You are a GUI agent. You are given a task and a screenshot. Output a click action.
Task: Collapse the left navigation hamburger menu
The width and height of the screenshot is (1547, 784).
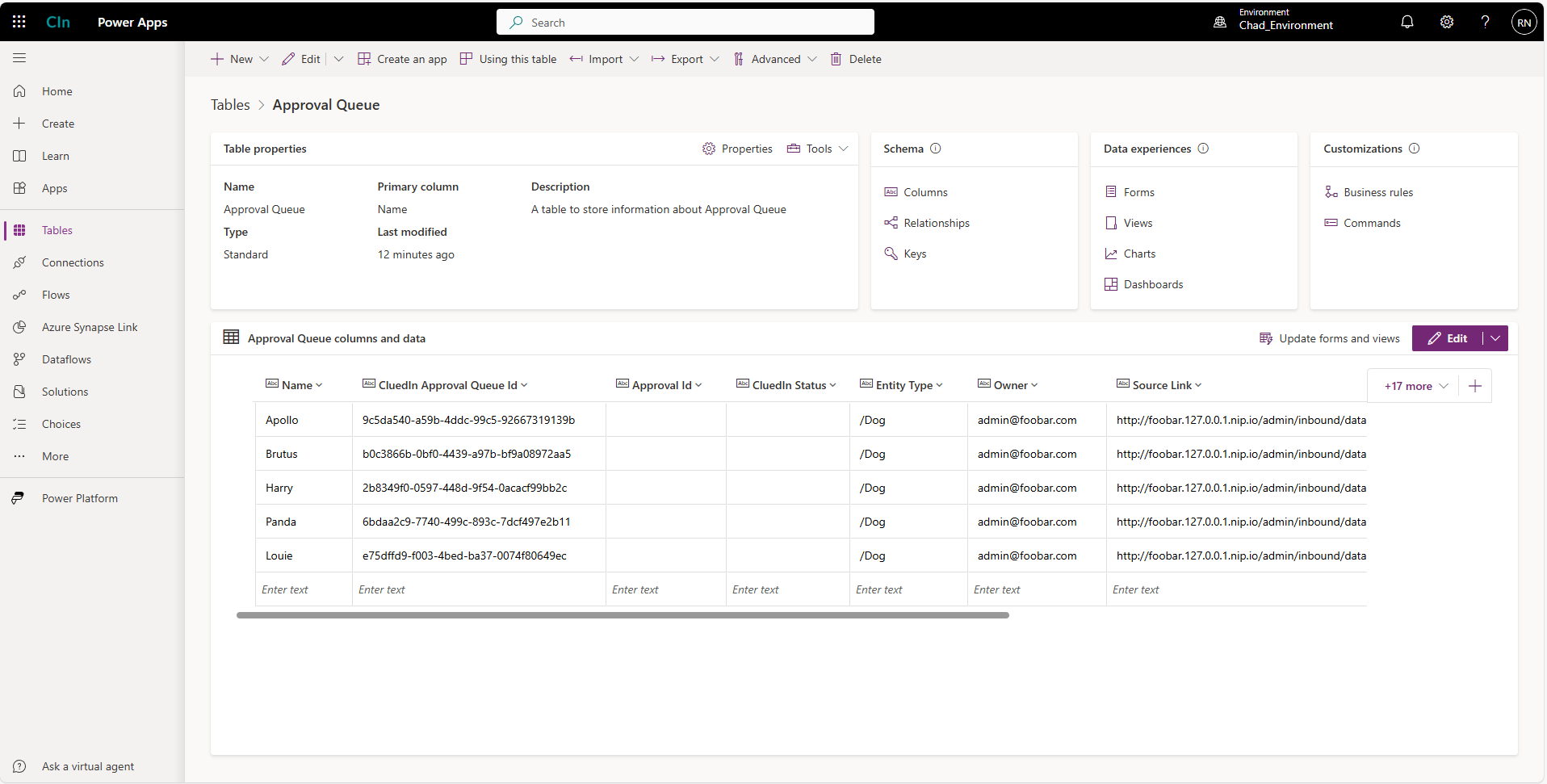[x=19, y=58]
